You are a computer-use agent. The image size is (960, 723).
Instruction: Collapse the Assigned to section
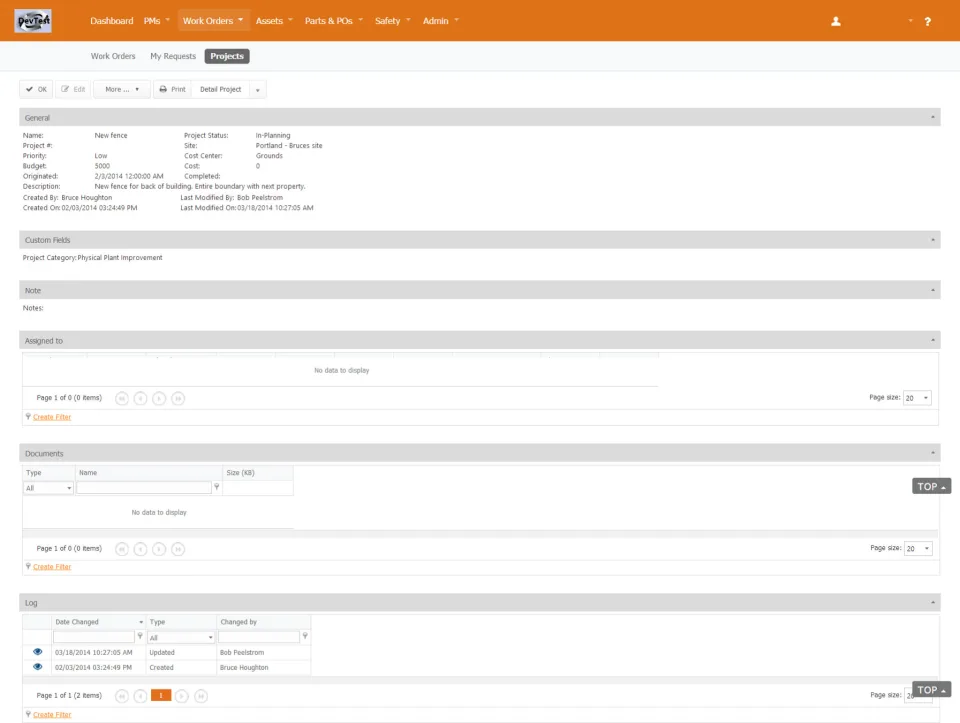click(932, 340)
